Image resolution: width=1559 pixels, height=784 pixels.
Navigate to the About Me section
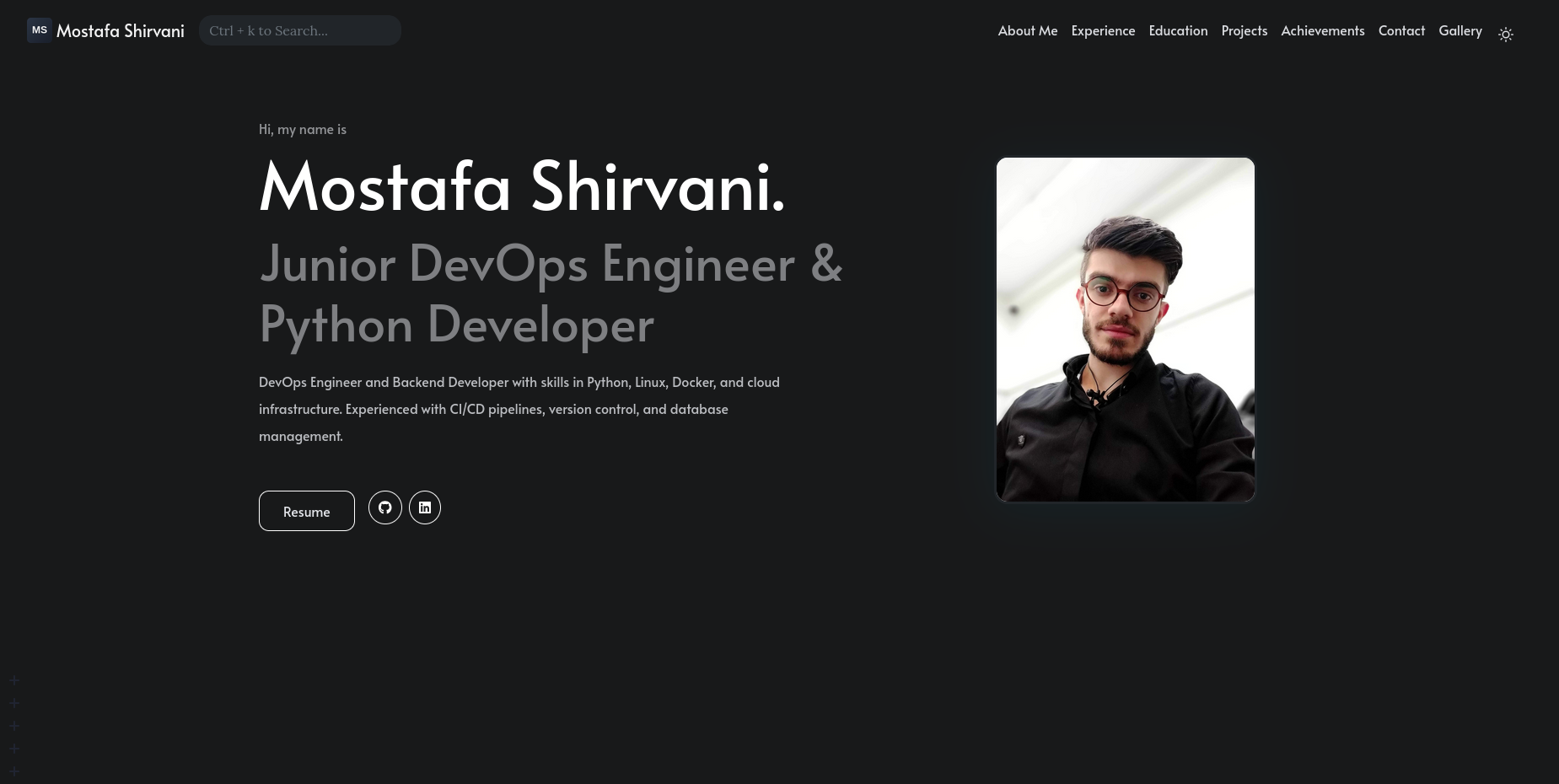pos(1027,30)
